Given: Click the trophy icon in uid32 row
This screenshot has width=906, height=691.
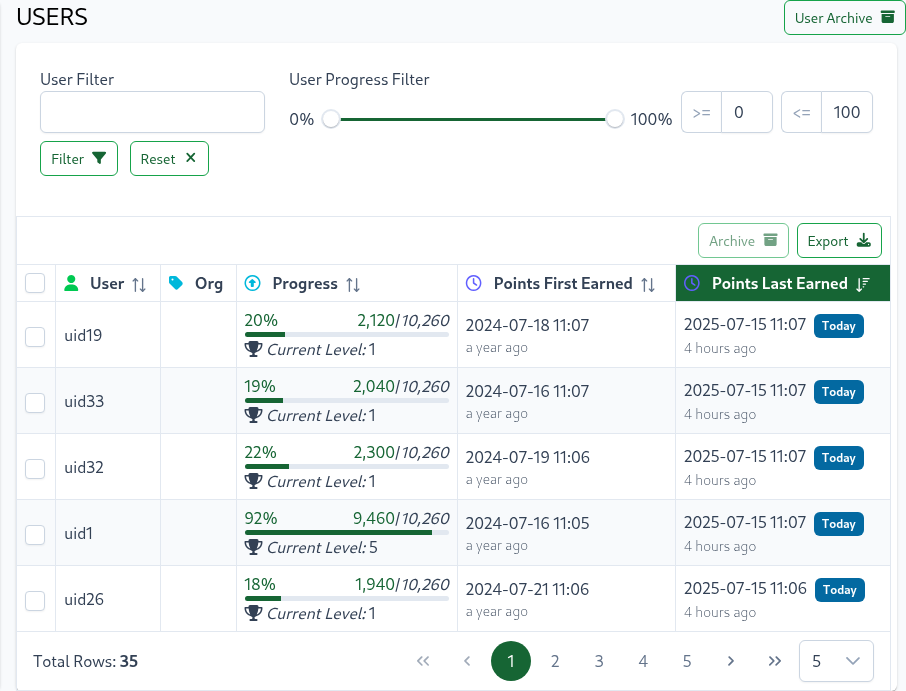Looking at the screenshot, I should (253, 481).
